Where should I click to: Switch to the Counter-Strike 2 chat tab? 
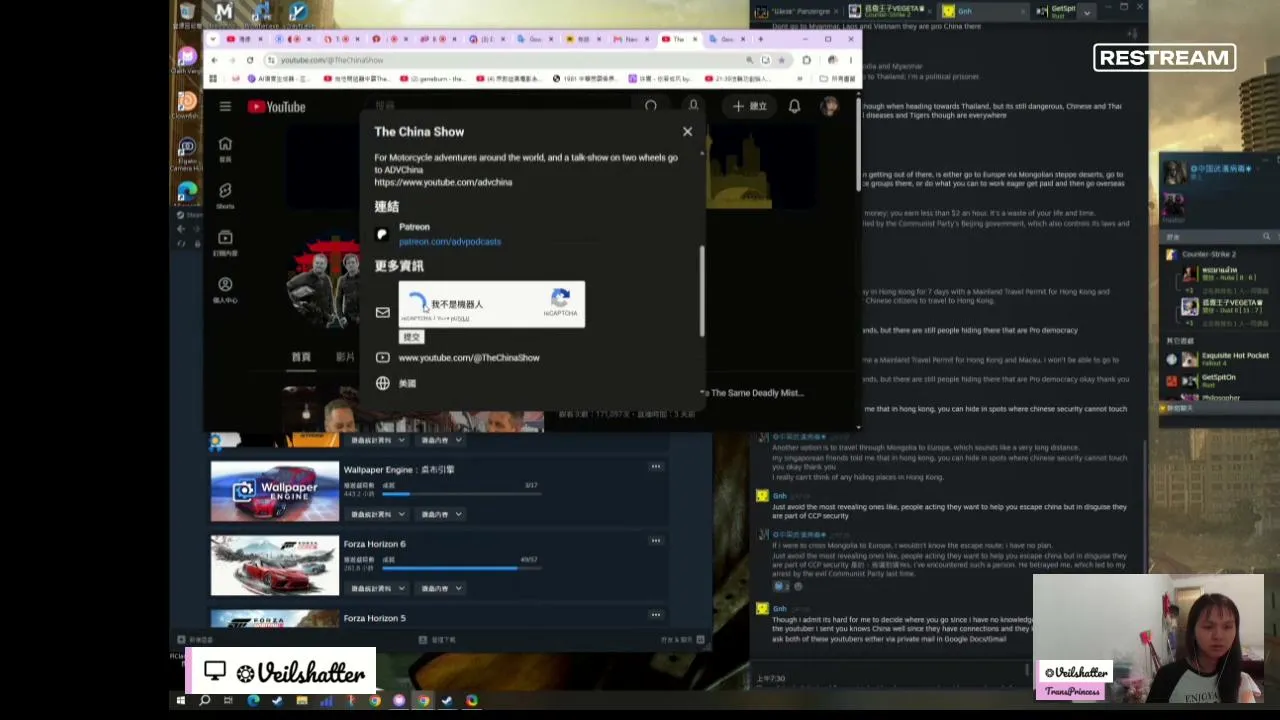click(x=889, y=11)
